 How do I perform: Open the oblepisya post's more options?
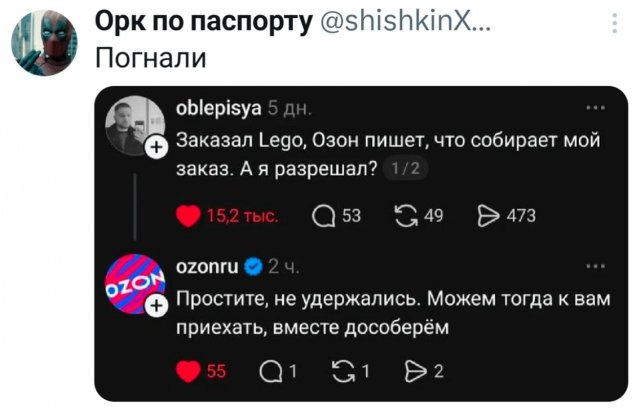point(596,108)
